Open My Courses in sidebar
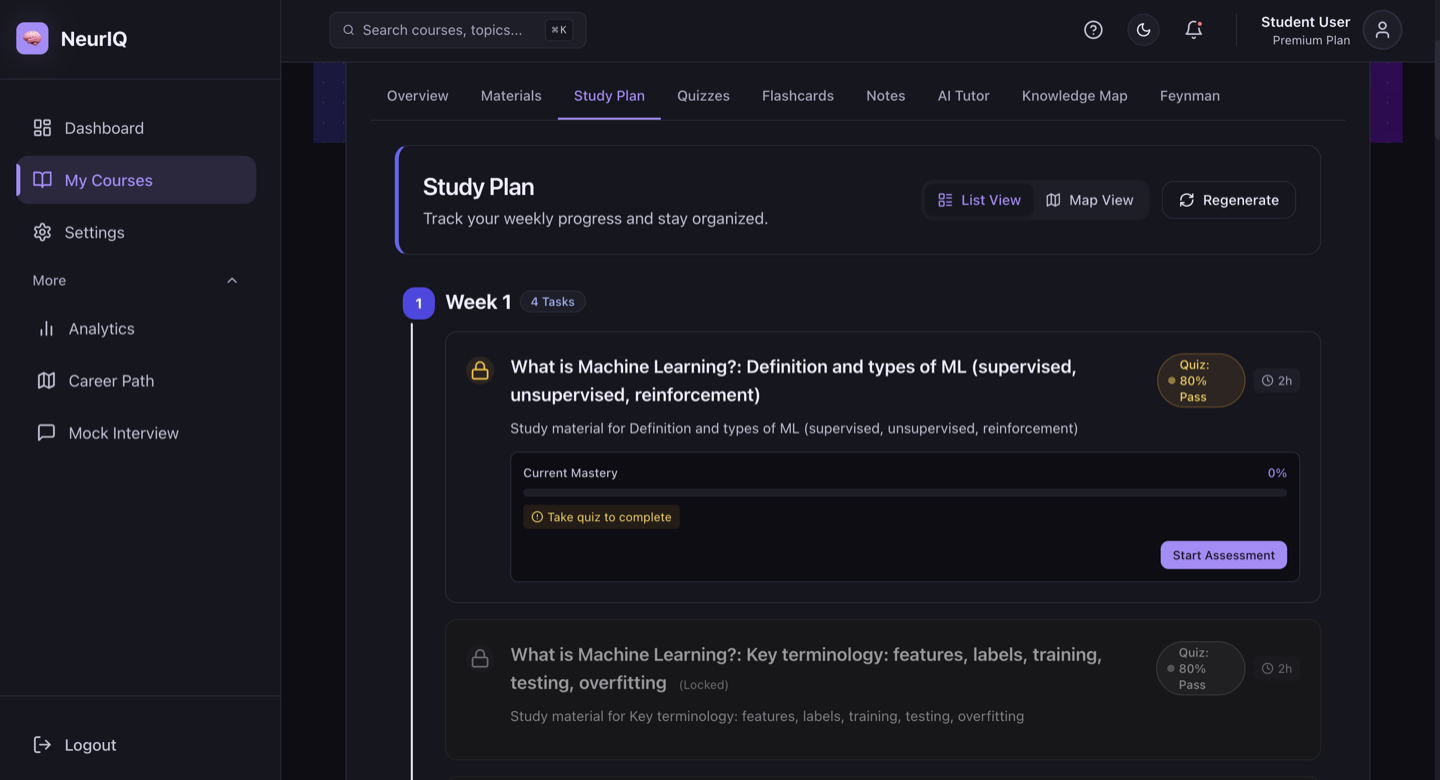The width and height of the screenshot is (1440, 780). click(136, 180)
